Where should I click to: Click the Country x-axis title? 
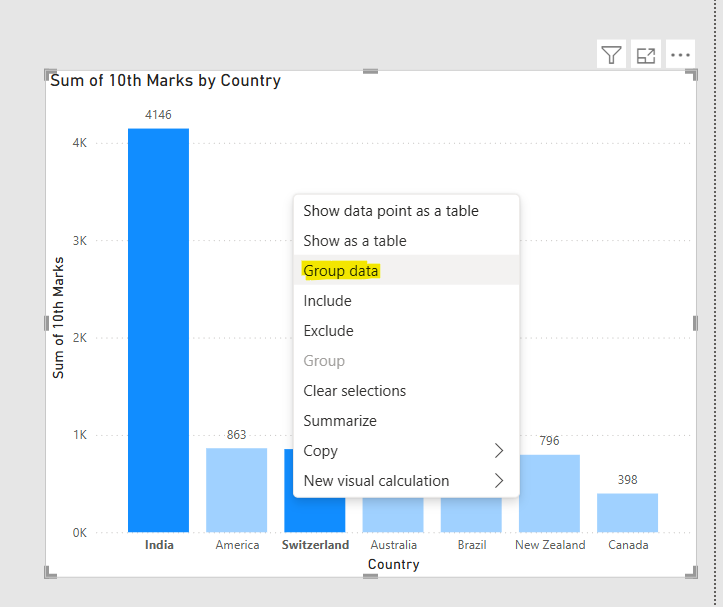coord(393,564)
